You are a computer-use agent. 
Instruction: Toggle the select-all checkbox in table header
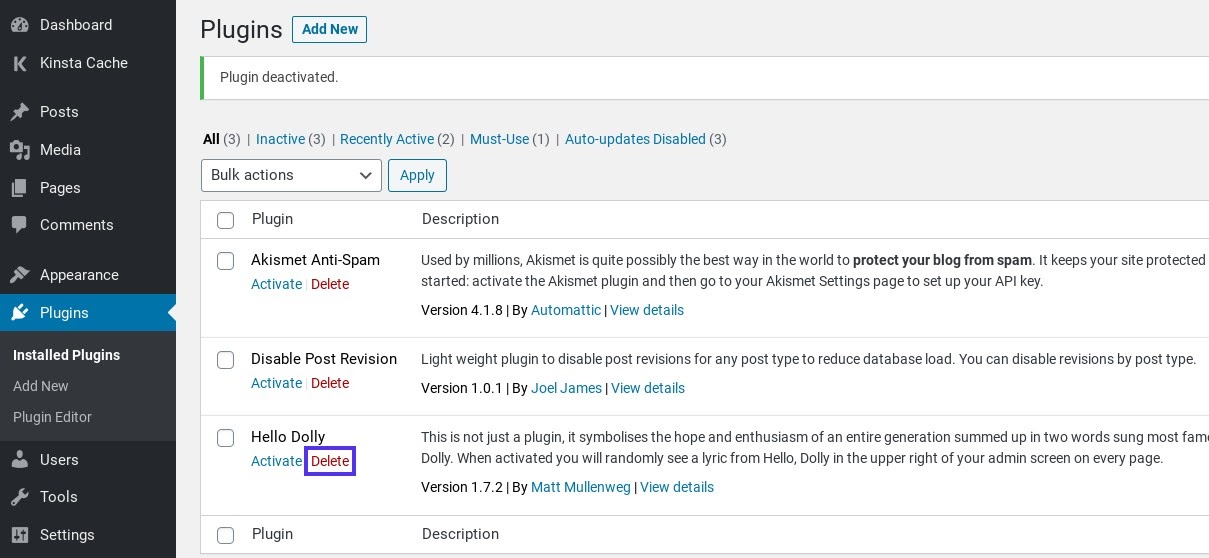click(226, 220)
